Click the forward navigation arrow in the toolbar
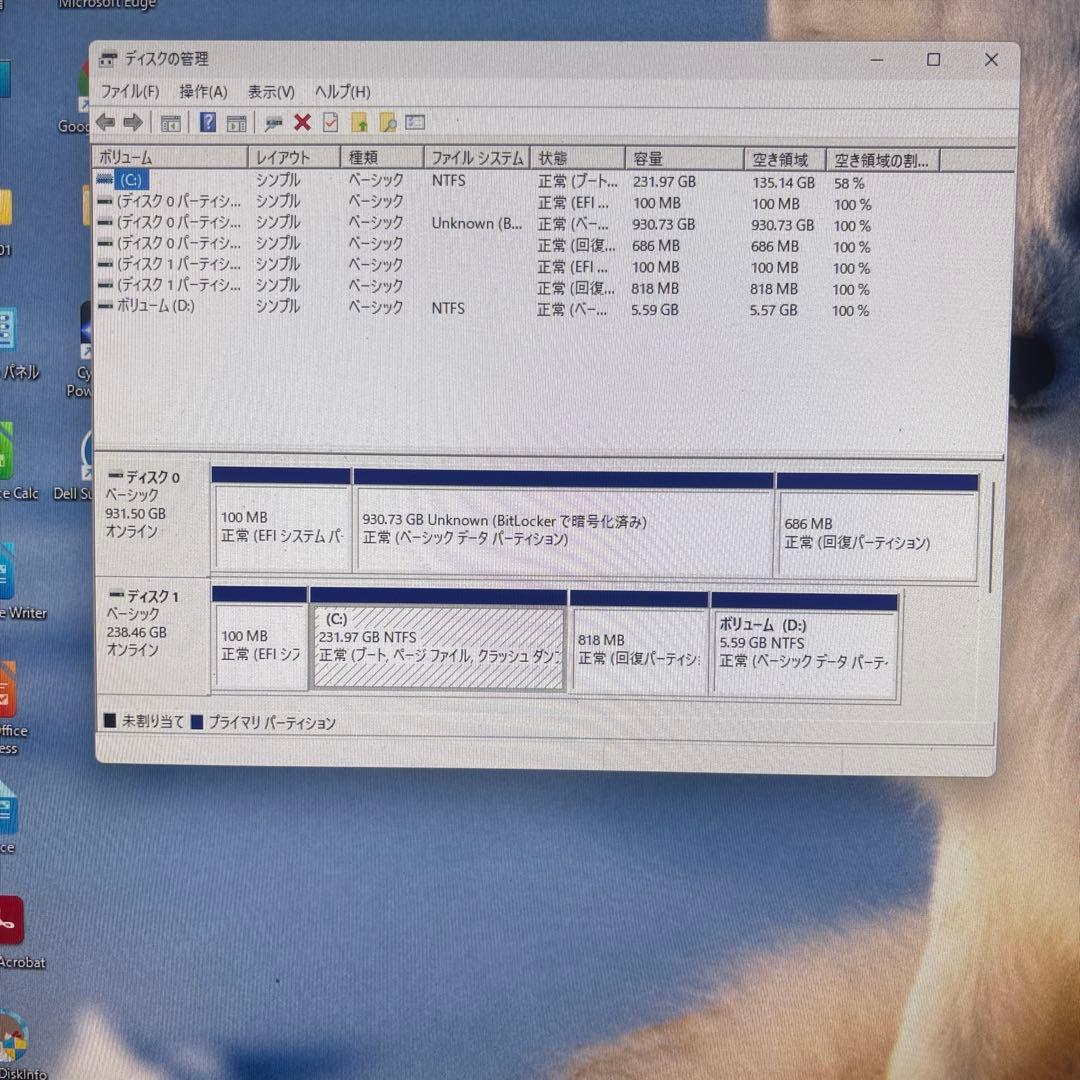 [x=131, y=122]
